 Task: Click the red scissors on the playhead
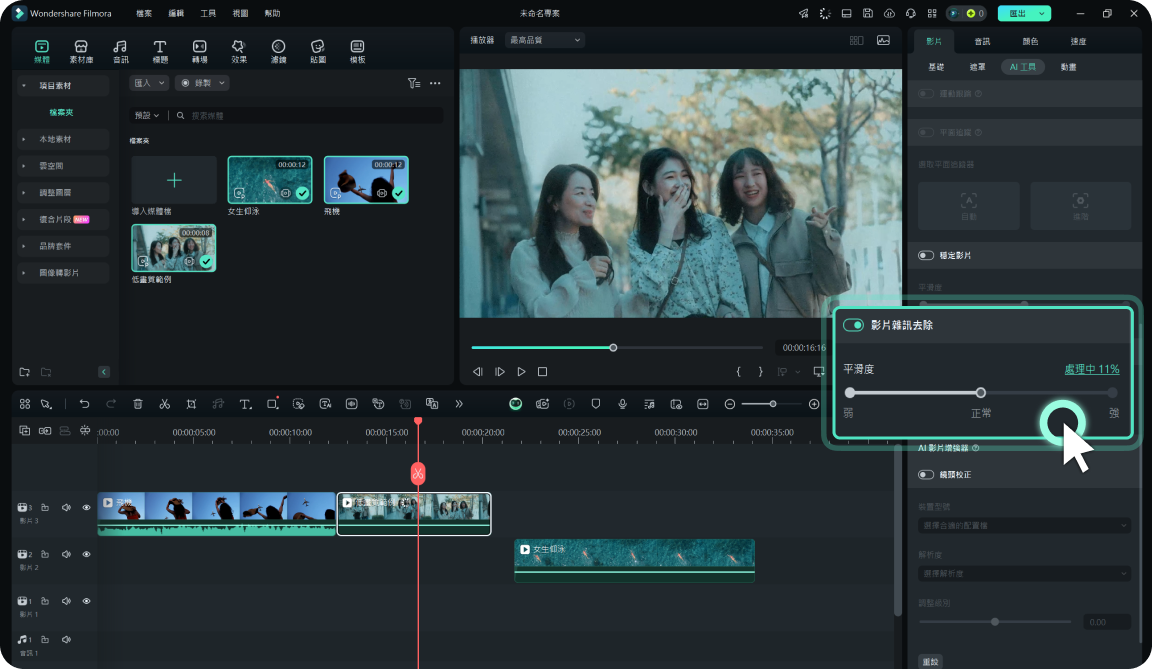click(418, 474)
